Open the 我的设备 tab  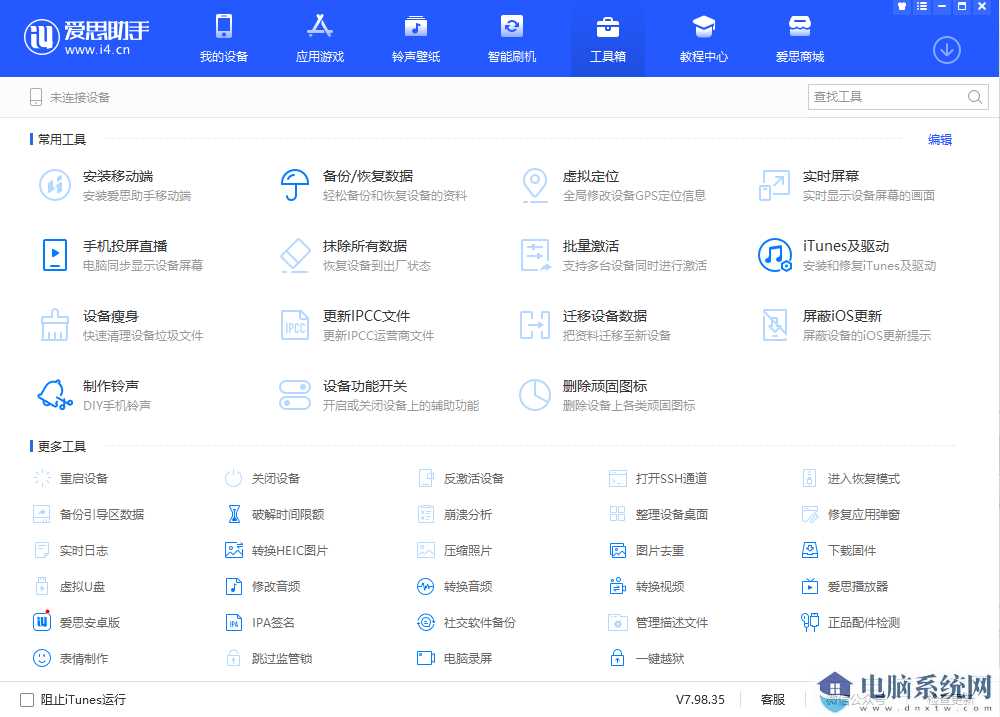pos(223,38)
